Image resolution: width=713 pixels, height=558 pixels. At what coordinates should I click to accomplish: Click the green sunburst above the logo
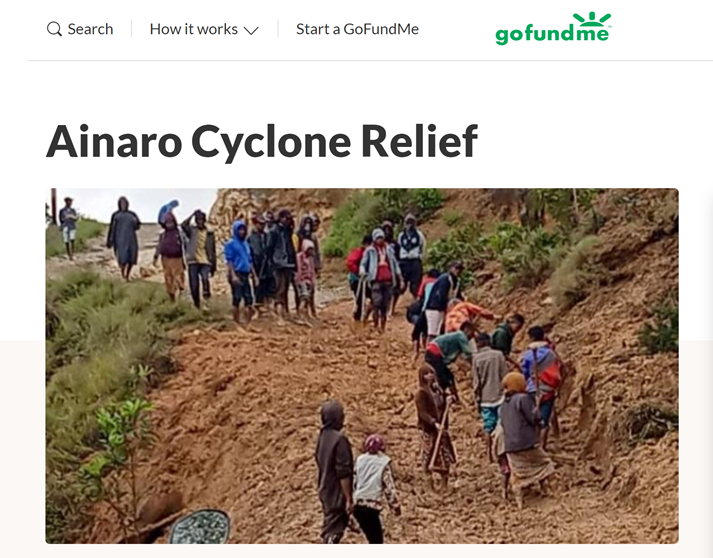[x=592, y=19]
